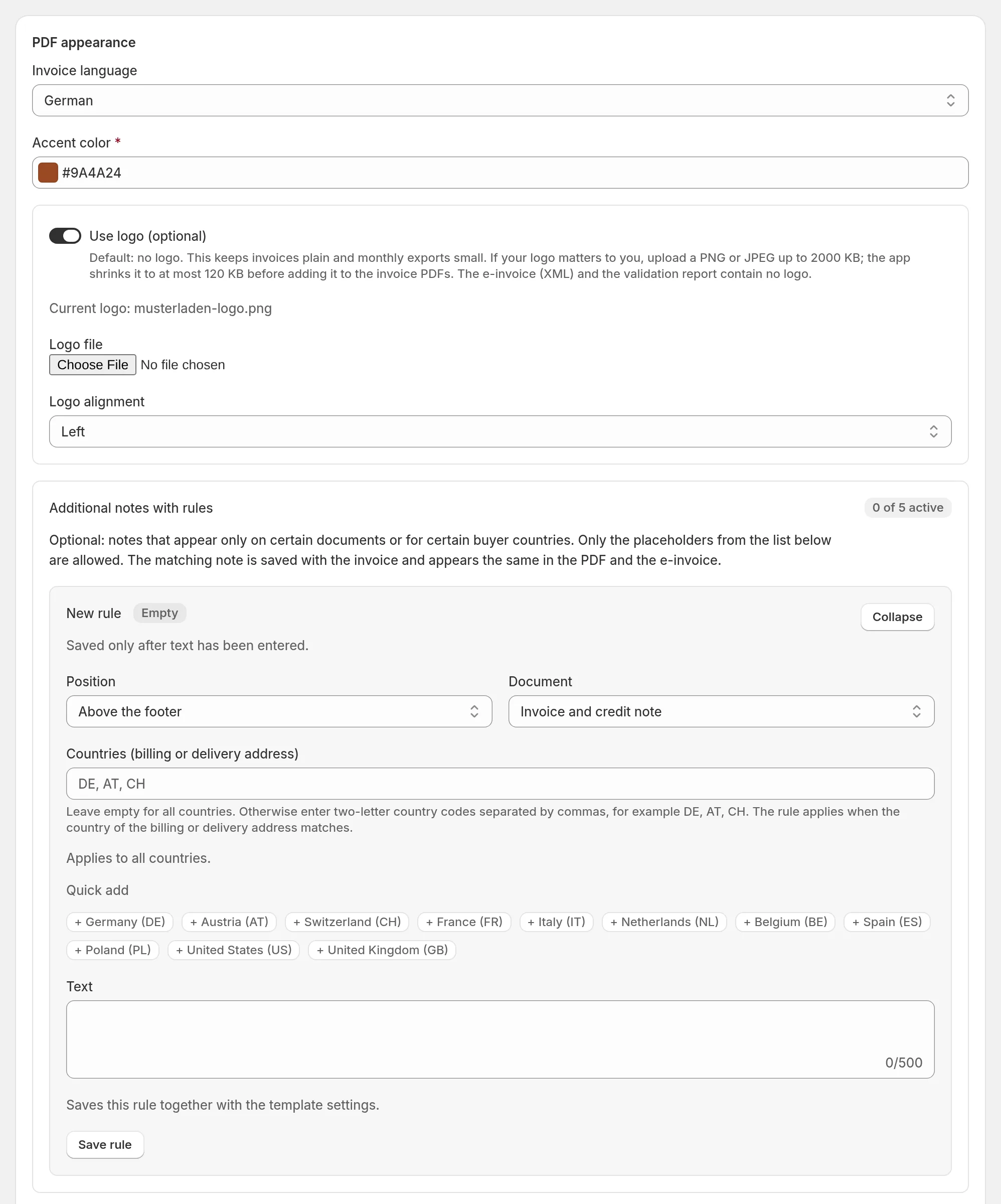This screenshot has height=1204, width=1001.
Task: Quick add Switzerland (CH)
Action: pyautogui.click(x=347, y=922)
